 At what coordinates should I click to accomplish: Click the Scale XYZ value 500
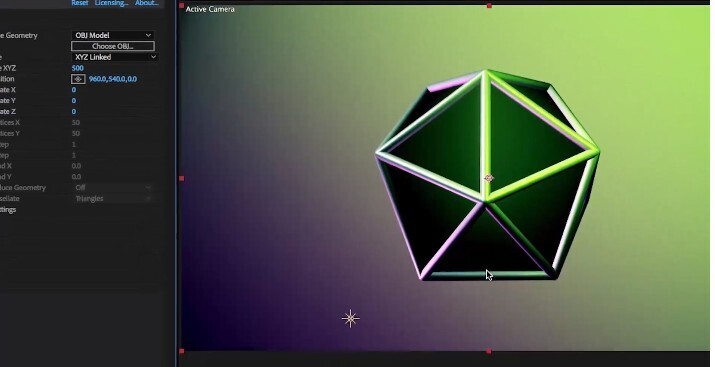click(78, 68)
